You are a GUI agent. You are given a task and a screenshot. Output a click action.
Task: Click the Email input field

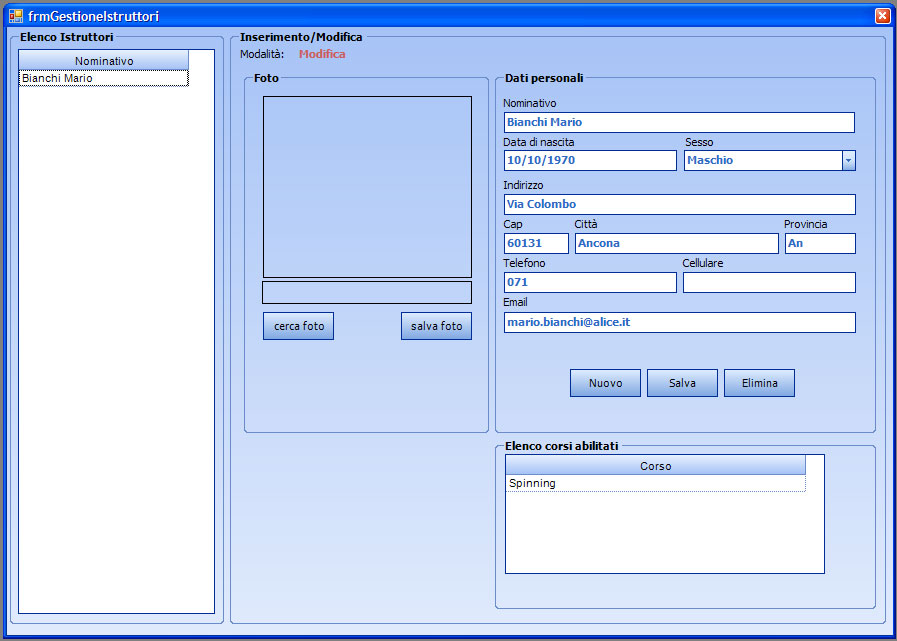[x=678, y=322]
